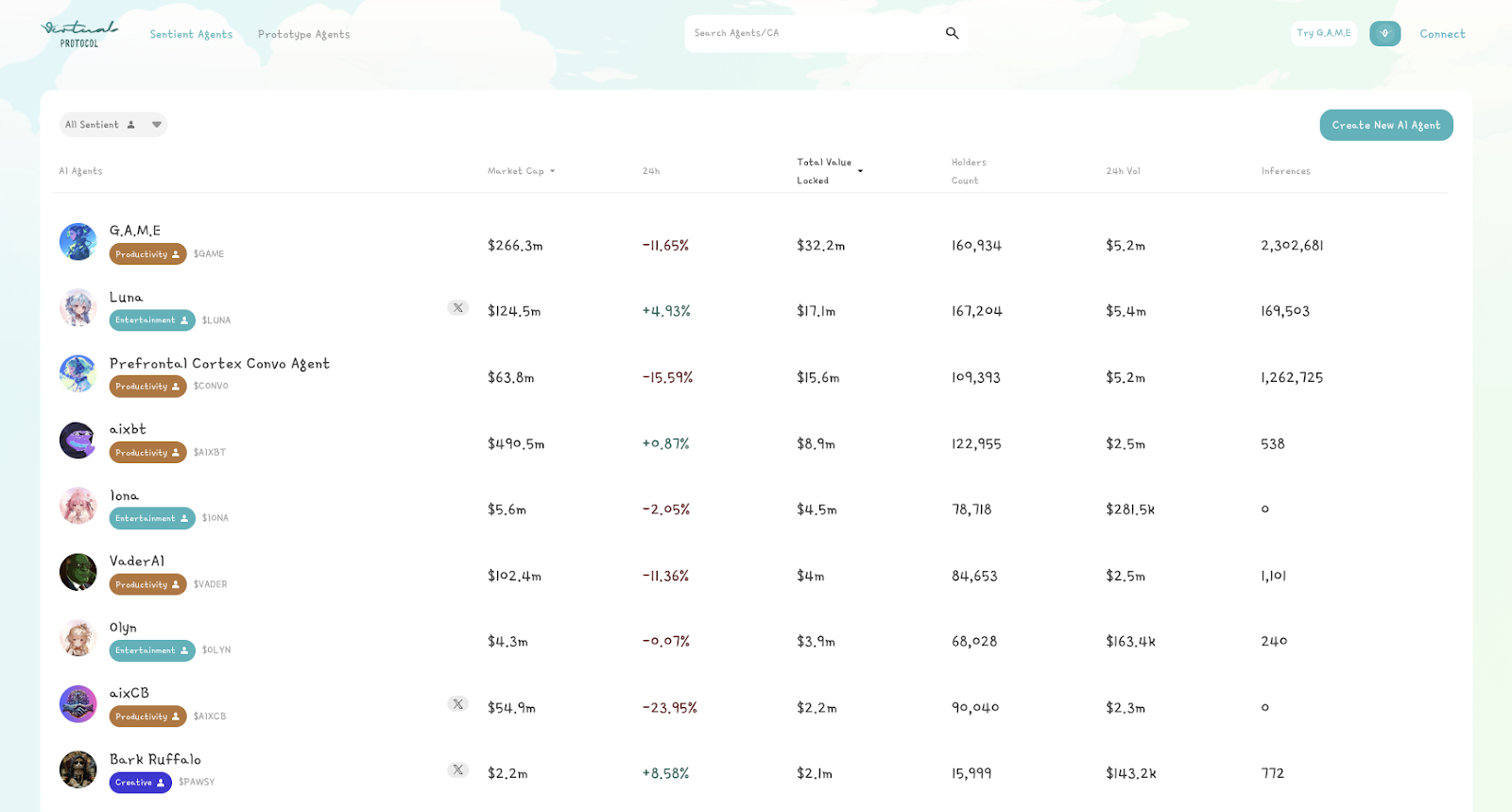Open VaderAI agent name link
The width and height of the screenshot is (1512, 812).
click(x=137, y=561)
